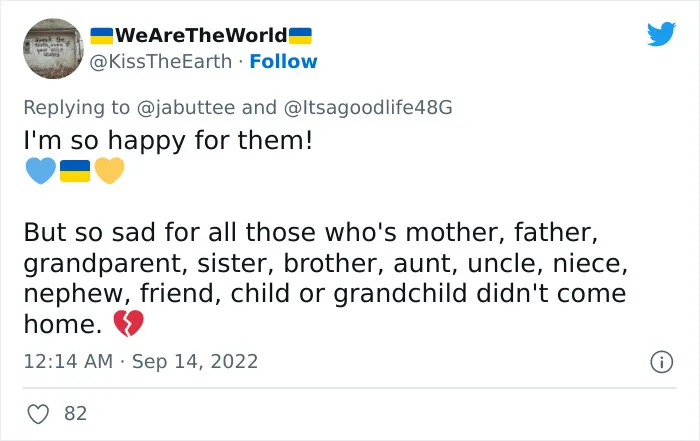This screenshot has height=441, width=700.
Task: Open the WeAreTheWorld display name
Action: [201, 35]
